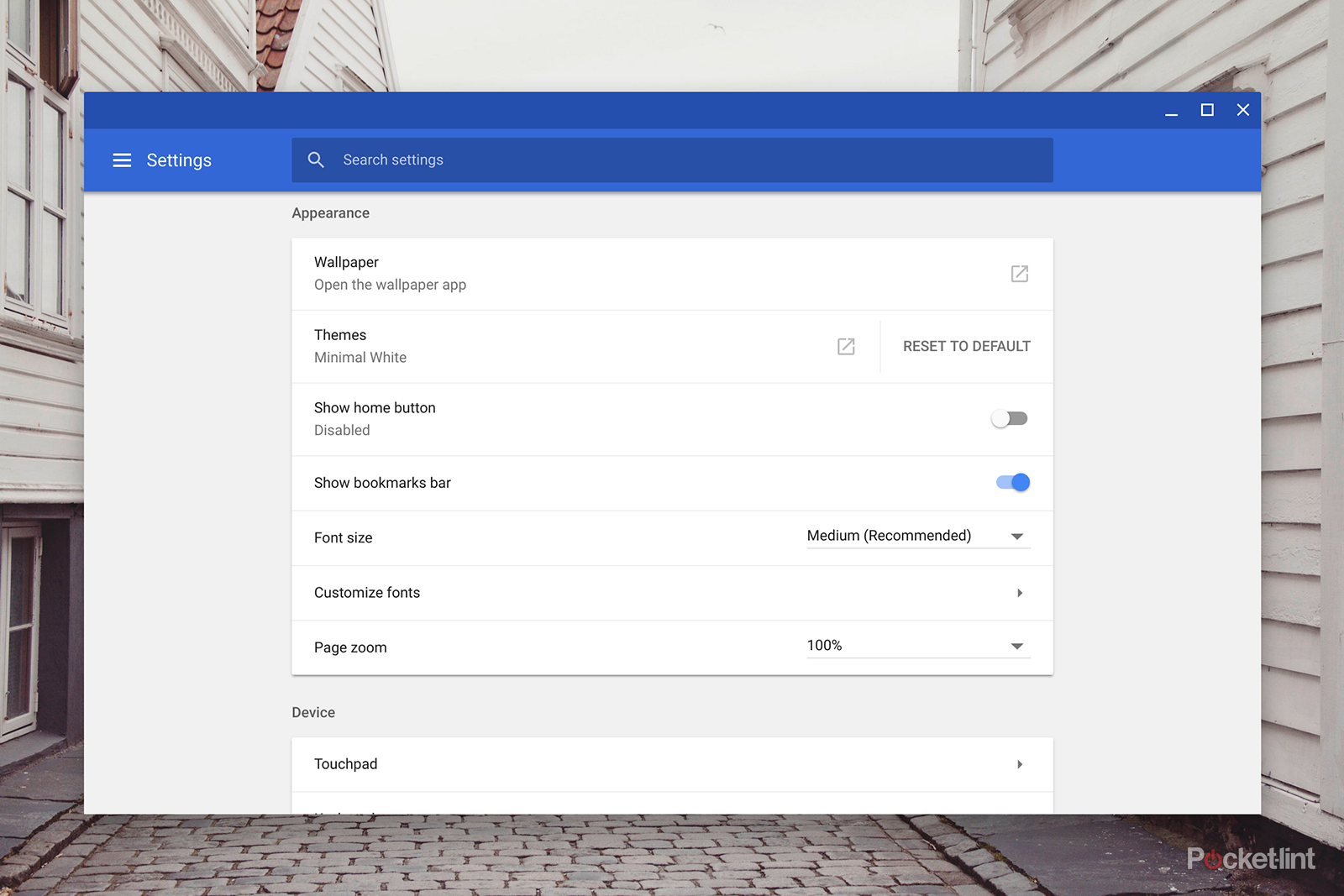
Task: Open the hamburger menu in Settings
Action: 122,160
